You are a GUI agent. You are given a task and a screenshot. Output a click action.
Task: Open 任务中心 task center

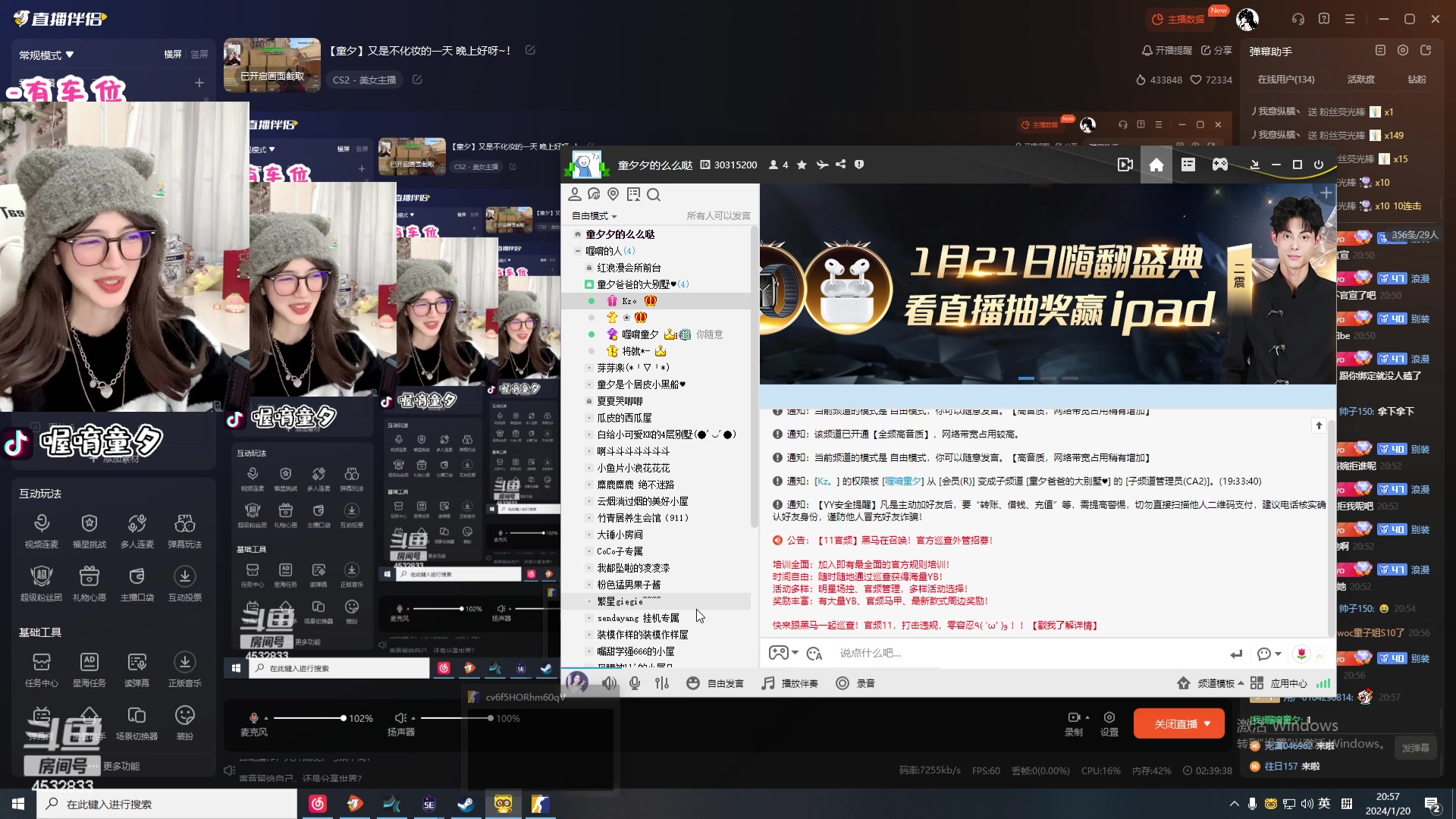click(x=42, y=669)
